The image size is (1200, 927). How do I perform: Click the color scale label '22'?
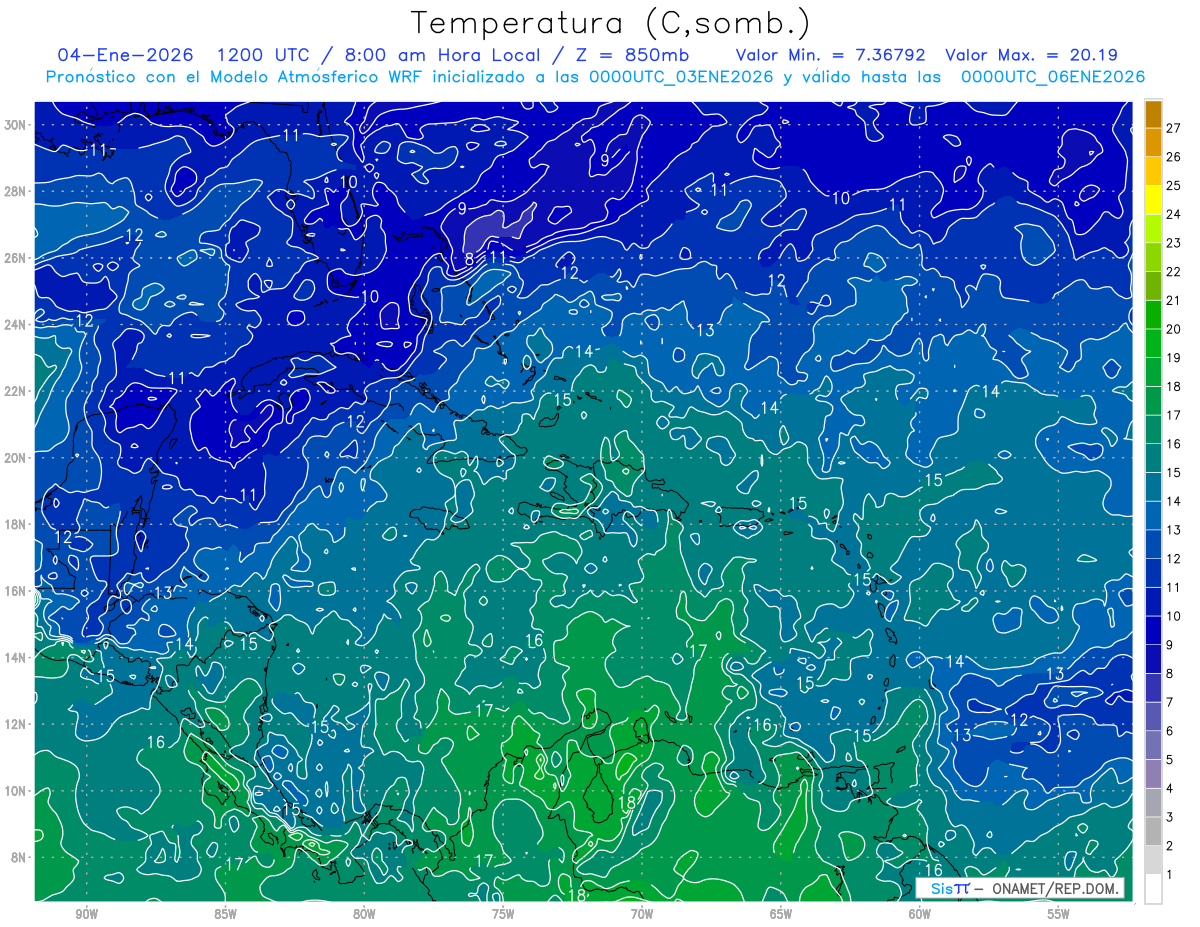point(1173,271)
